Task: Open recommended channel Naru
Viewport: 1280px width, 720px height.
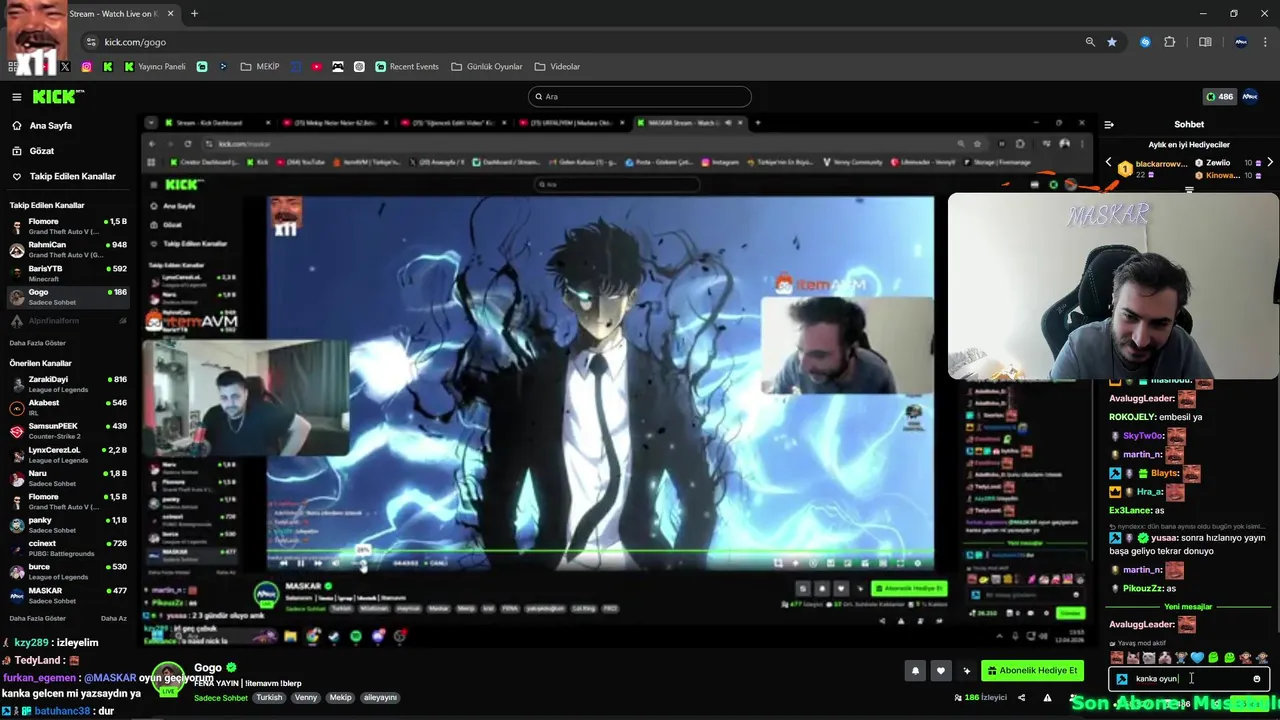Action: coord(67,478)
